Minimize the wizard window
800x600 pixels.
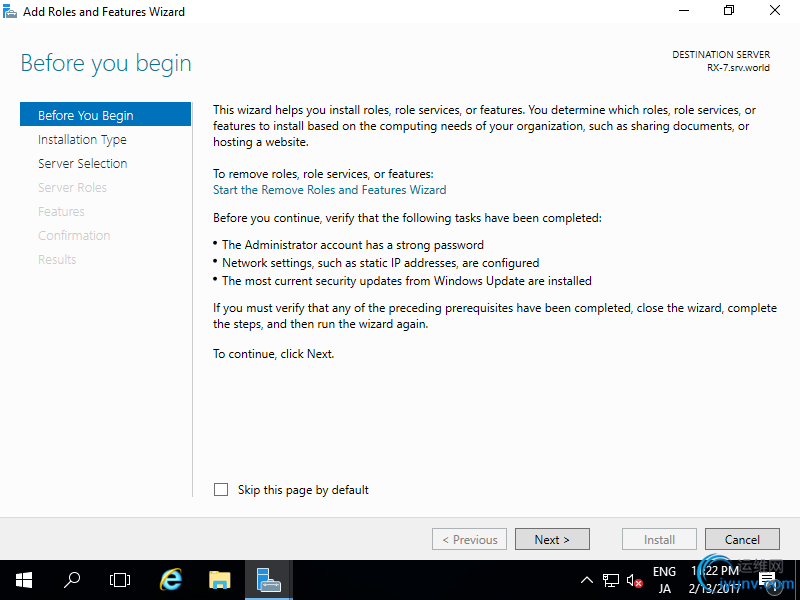pos(684,11)
